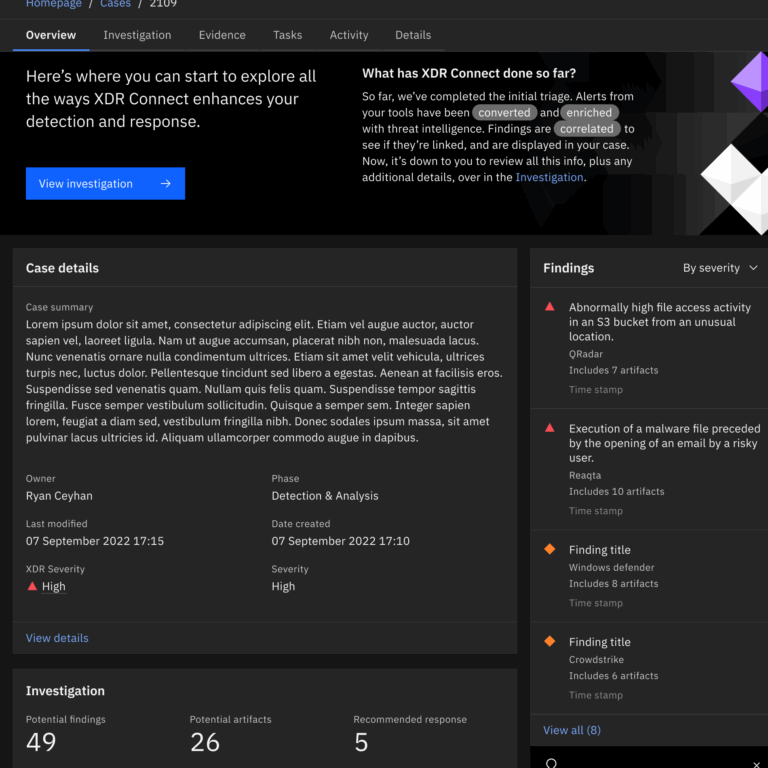Screen dimensions: 768x768
Task: Click the orange diamond on Windows defender finding
Action: click(550, 549)
